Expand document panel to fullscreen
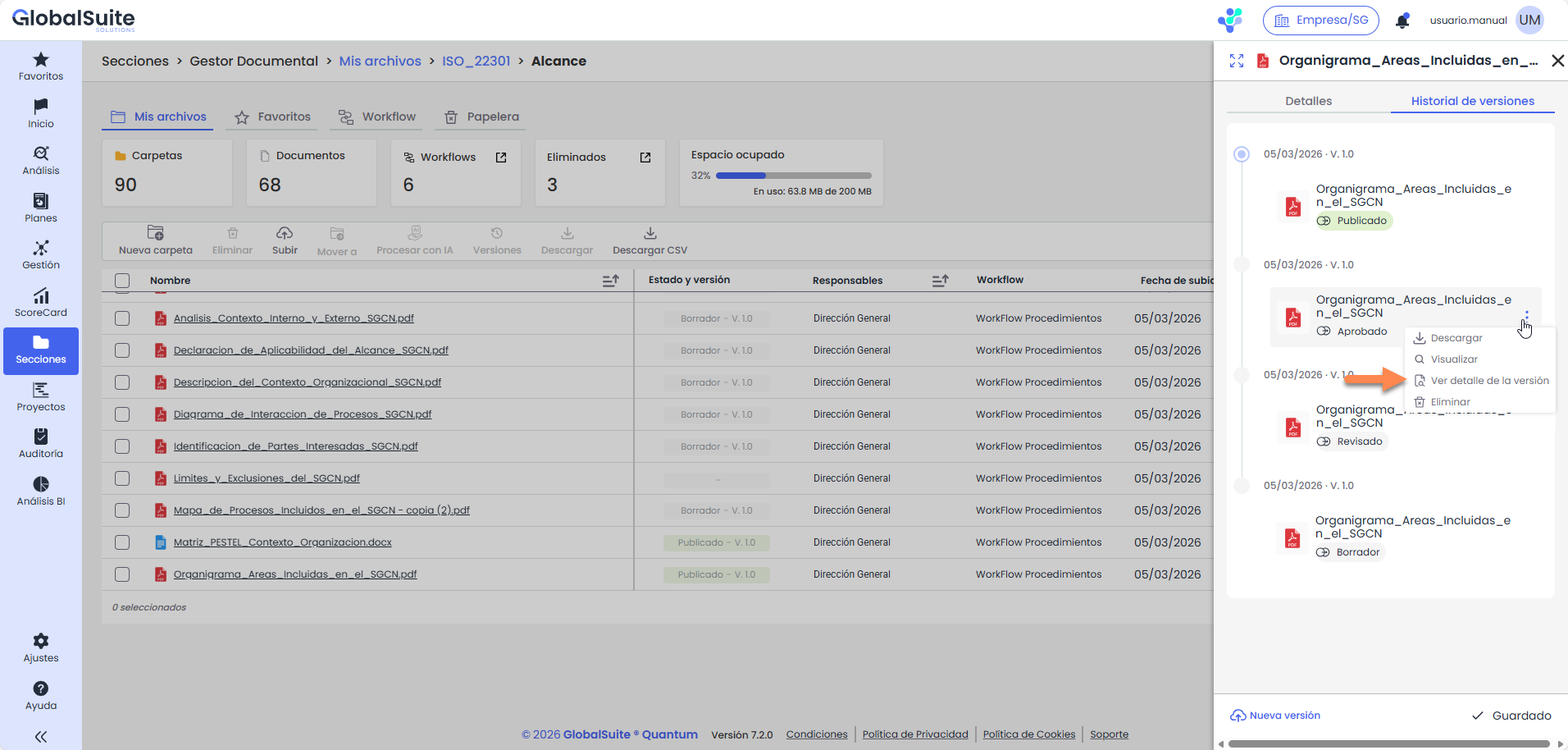 pos(1237,61)
